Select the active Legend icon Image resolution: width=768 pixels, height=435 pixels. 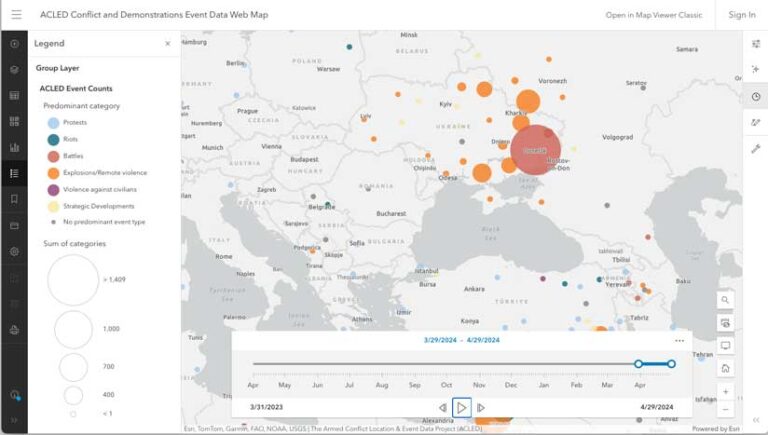click(x=14, y=173)
